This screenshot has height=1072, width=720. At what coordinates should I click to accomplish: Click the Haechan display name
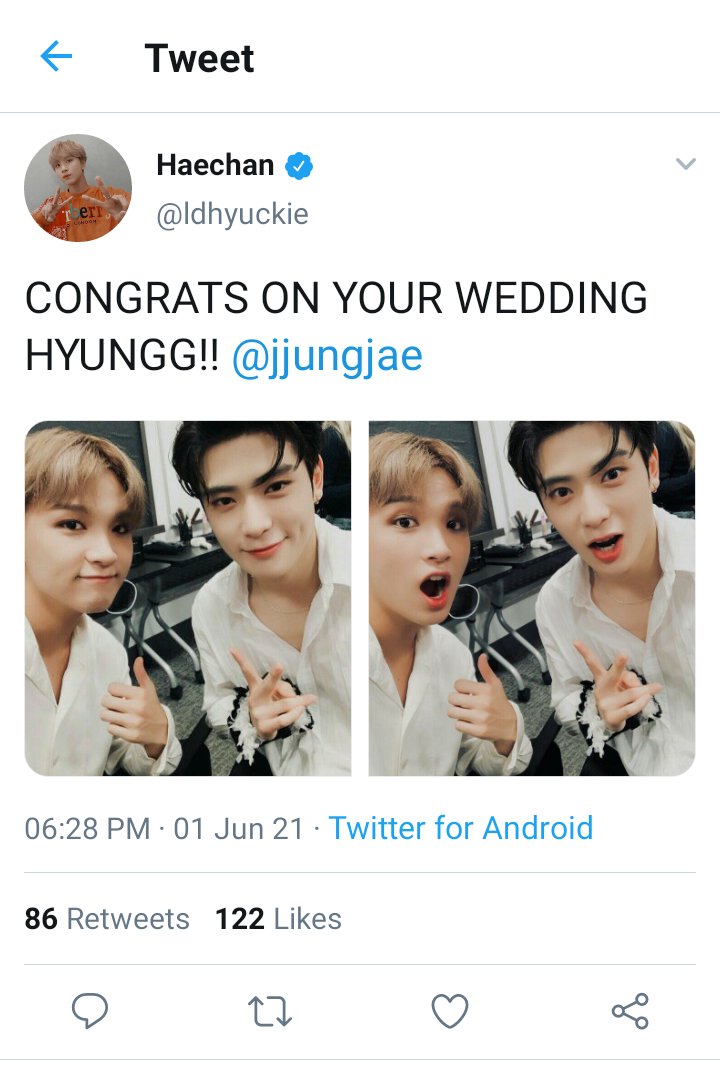pyautogui.click(x=215, y=165)
